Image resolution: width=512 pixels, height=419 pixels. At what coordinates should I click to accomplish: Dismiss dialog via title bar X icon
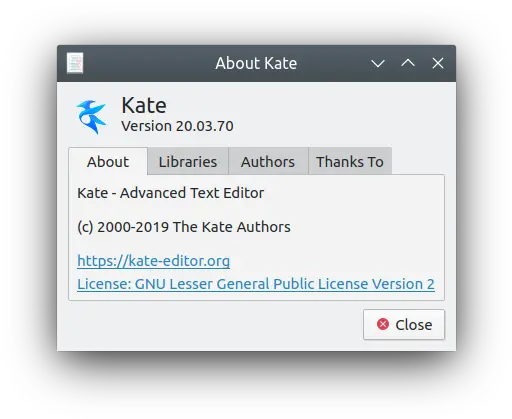click(438, 63)
